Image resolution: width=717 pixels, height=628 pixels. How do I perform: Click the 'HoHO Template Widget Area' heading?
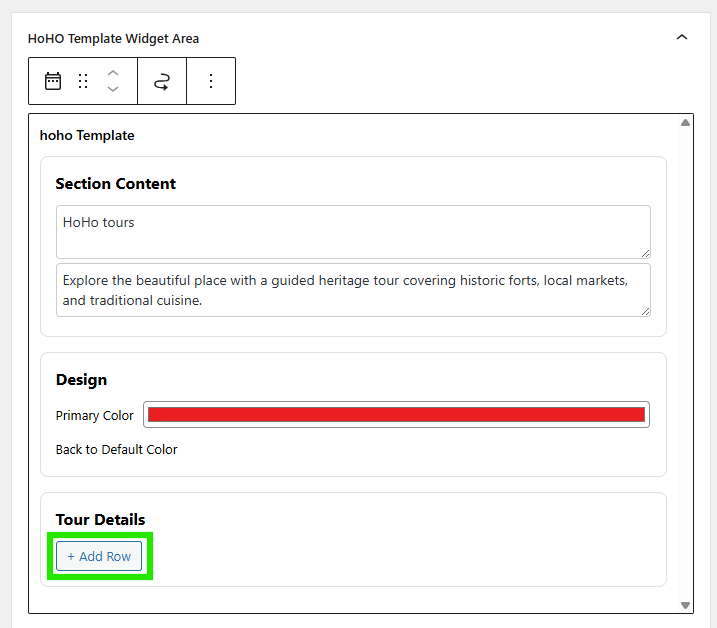[113, 38]
